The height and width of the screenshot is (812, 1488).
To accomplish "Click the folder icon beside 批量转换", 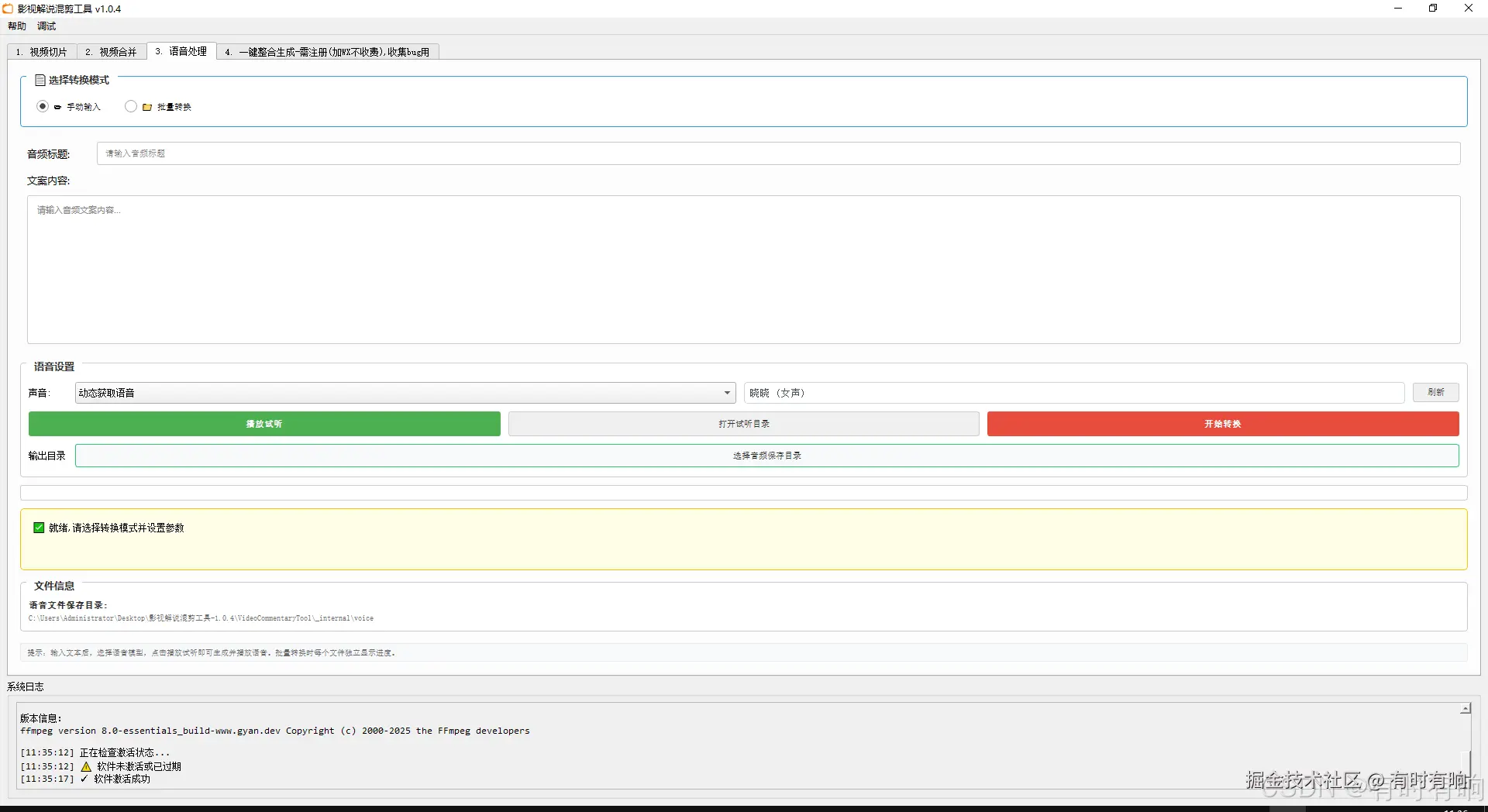I will click(147, 107).
